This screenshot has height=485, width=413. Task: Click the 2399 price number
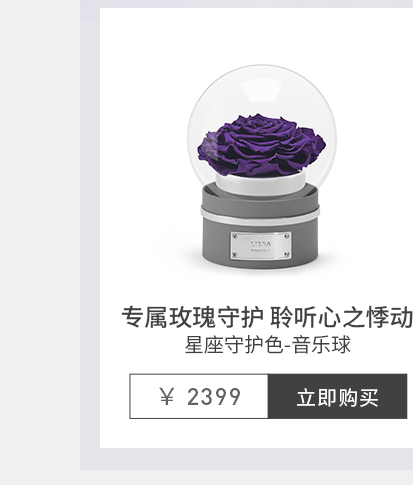(214, 397)
